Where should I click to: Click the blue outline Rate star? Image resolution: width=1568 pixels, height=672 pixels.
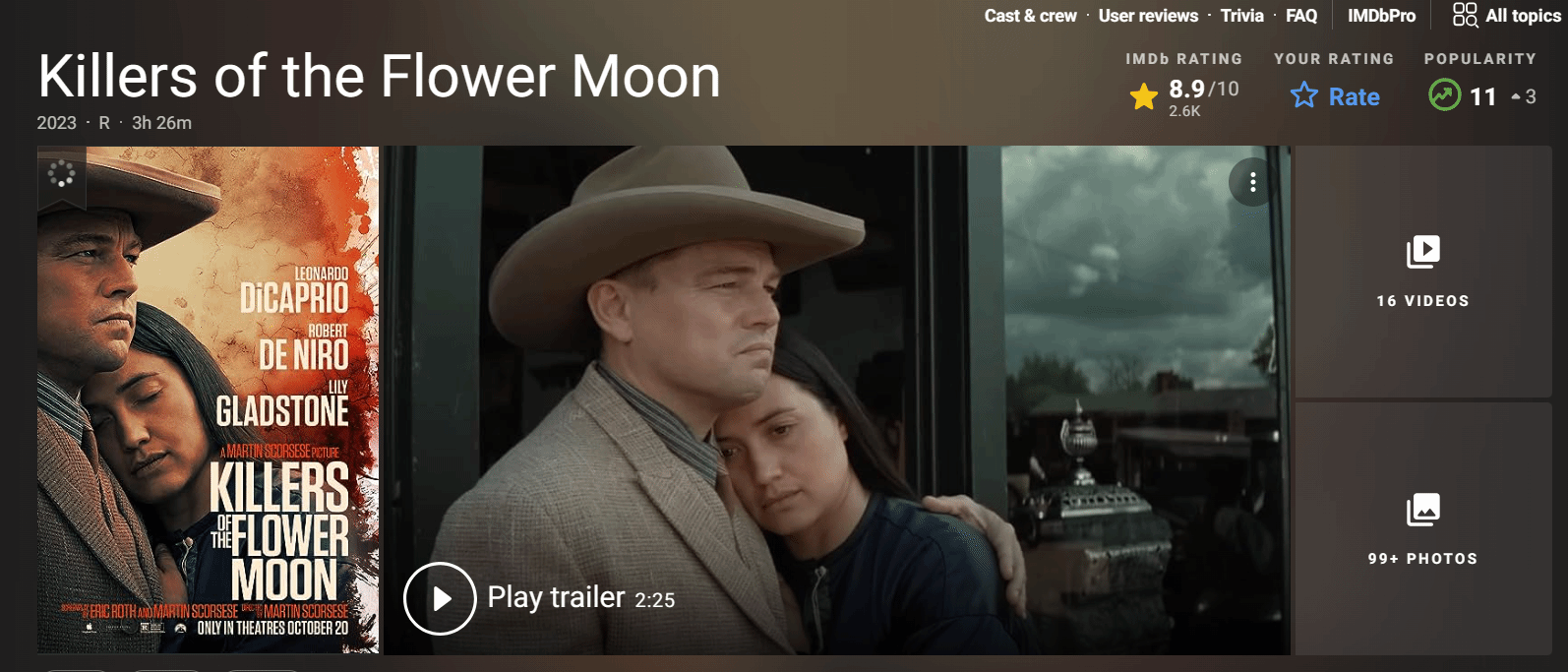[1304, 95]
